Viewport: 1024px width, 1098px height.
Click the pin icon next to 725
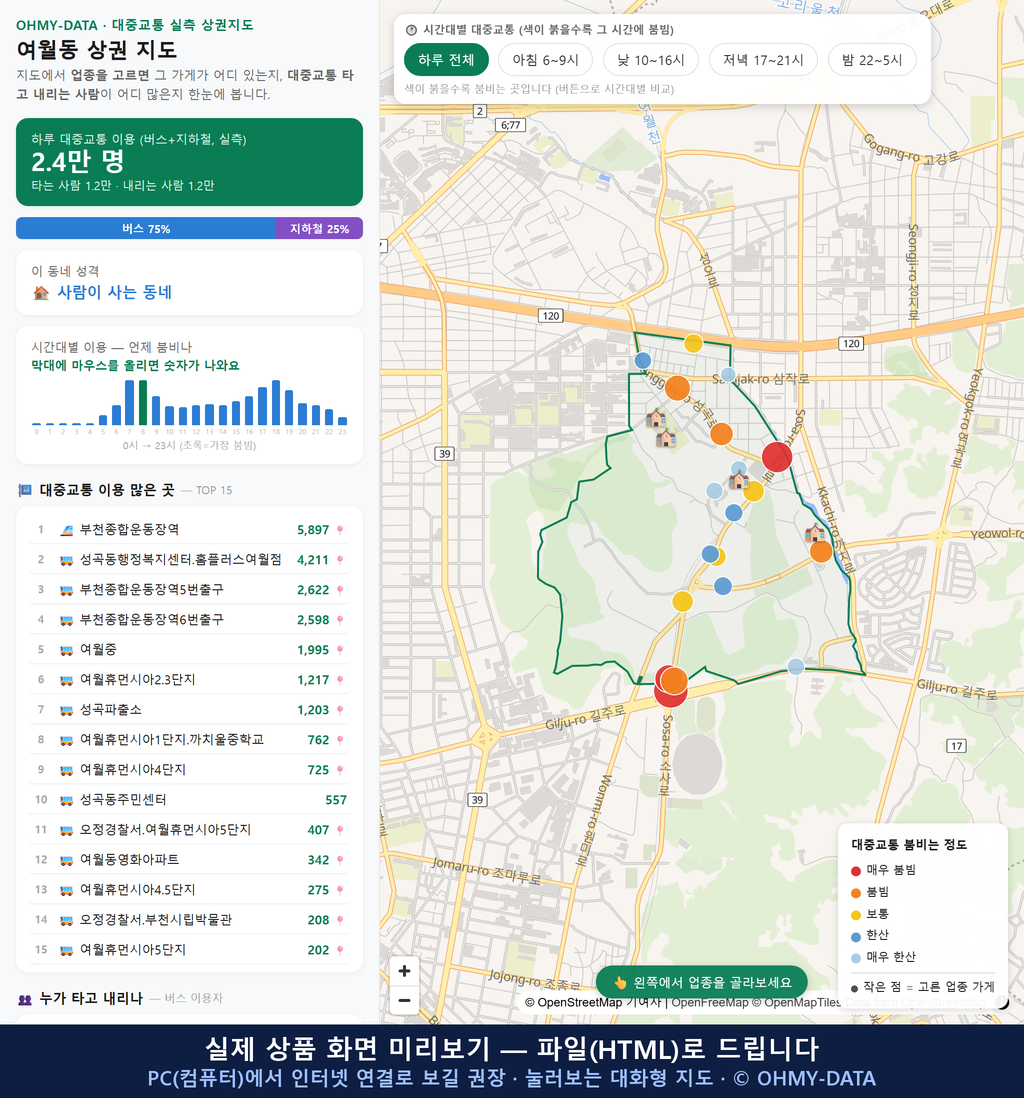340,770
